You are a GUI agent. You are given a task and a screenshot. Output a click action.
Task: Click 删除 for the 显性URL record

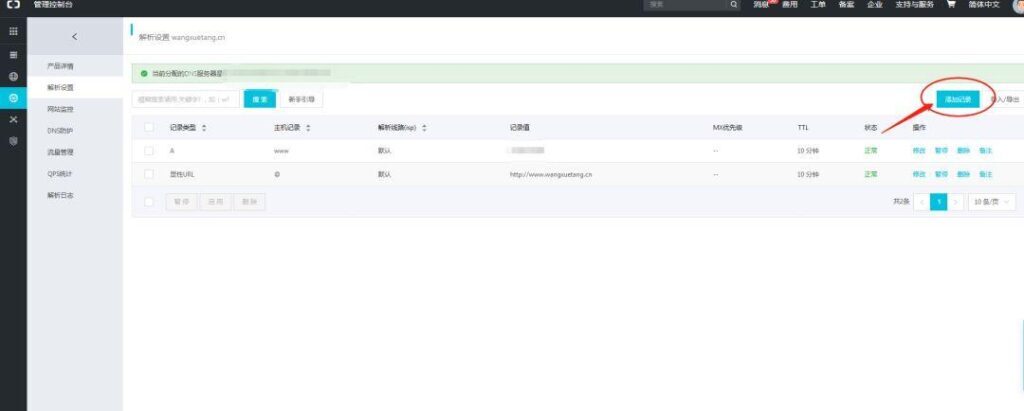(963, 174)
